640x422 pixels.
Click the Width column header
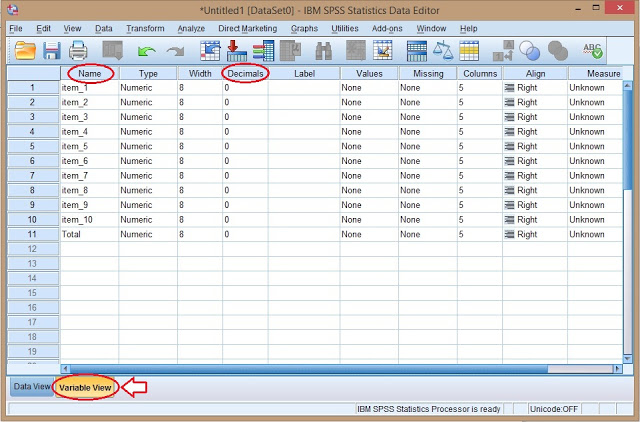pyautogui.click(x=200, y=73)
